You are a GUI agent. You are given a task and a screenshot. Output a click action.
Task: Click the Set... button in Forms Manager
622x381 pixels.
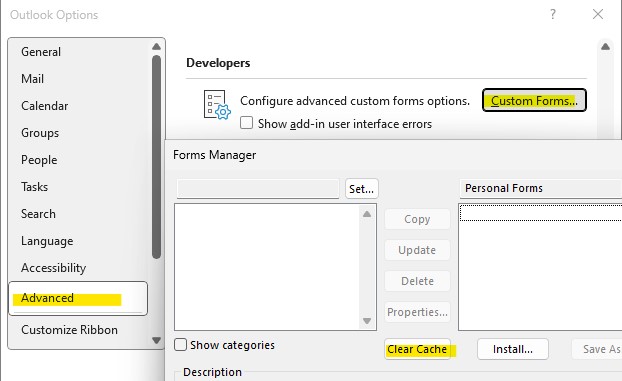point(361,189)
